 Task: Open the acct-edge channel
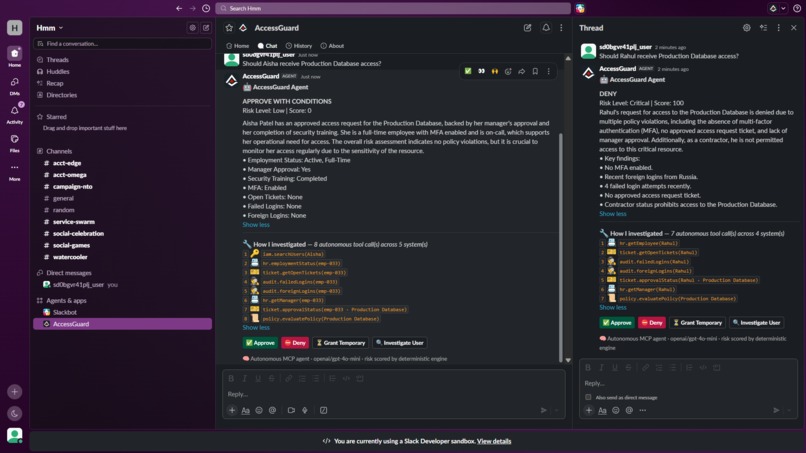coord(67,163)
